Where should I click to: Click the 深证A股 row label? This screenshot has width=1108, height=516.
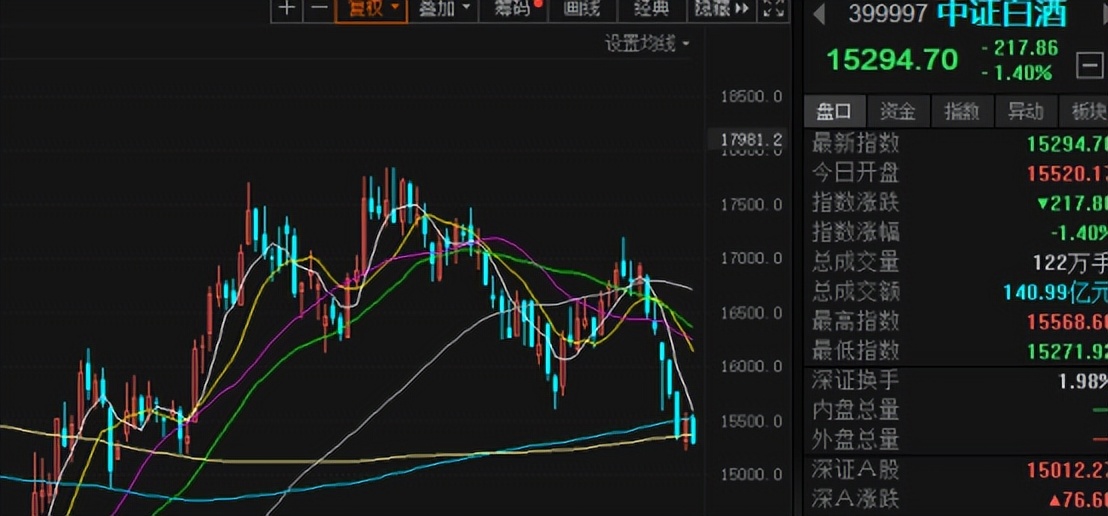[855, 469]
